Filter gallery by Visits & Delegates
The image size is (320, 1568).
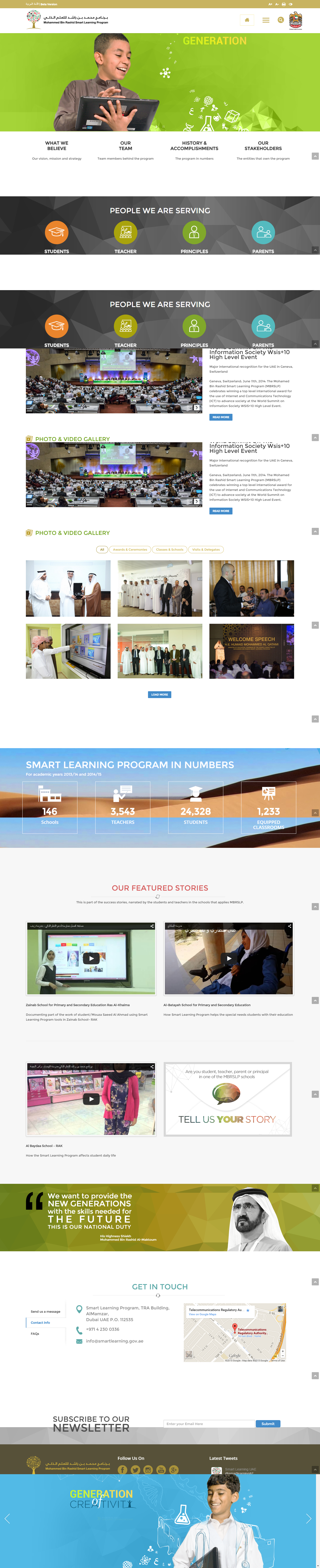[206, 550]
